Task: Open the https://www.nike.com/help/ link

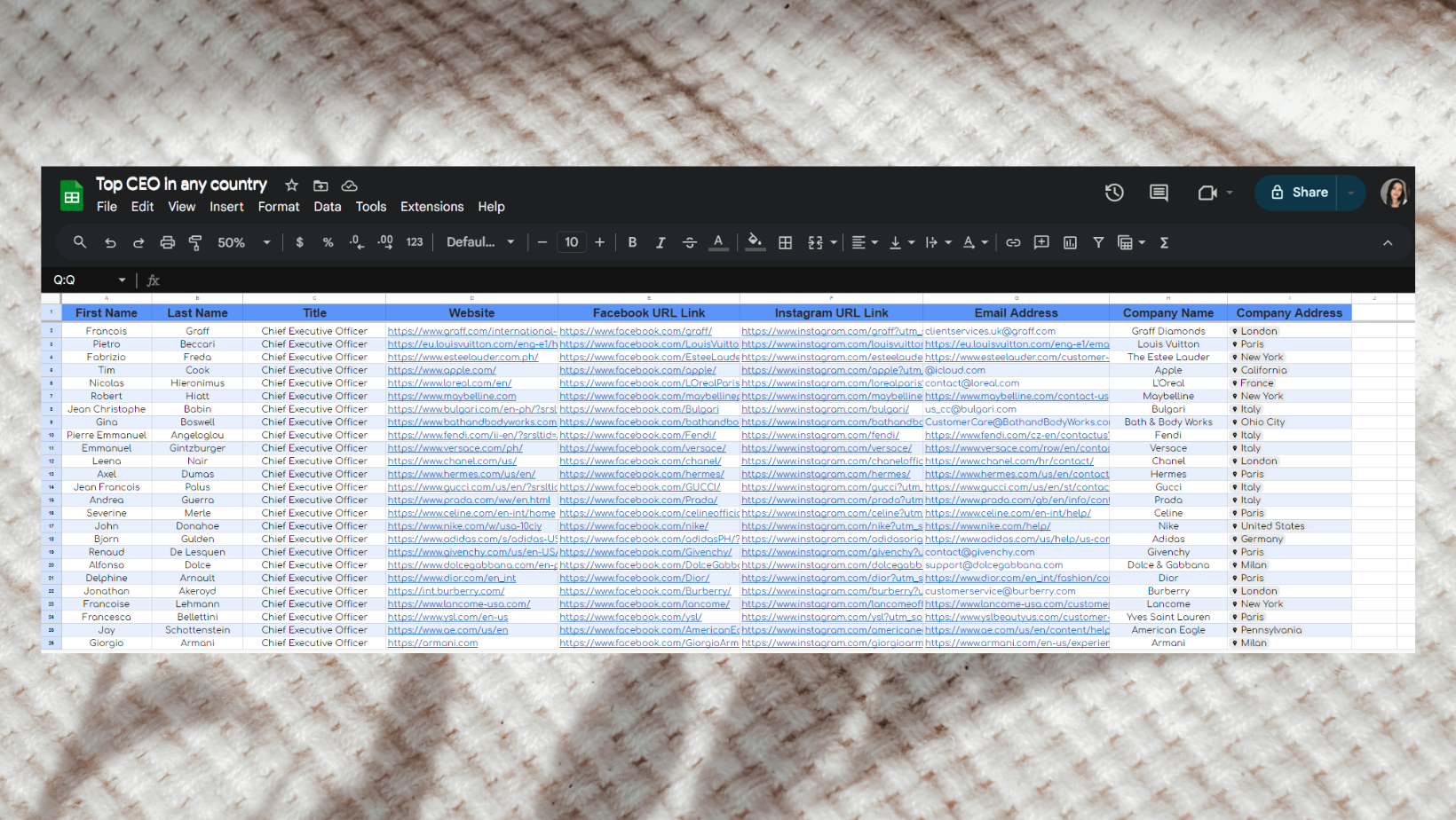Action: pos(988,526)
